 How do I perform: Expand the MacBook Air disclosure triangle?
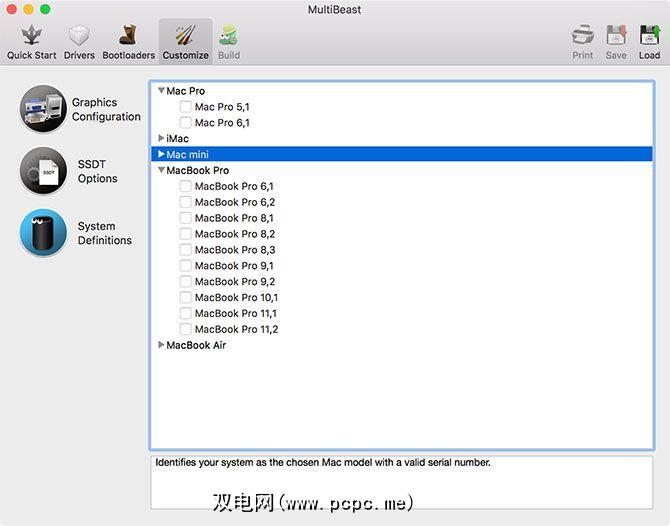[161, 345]
